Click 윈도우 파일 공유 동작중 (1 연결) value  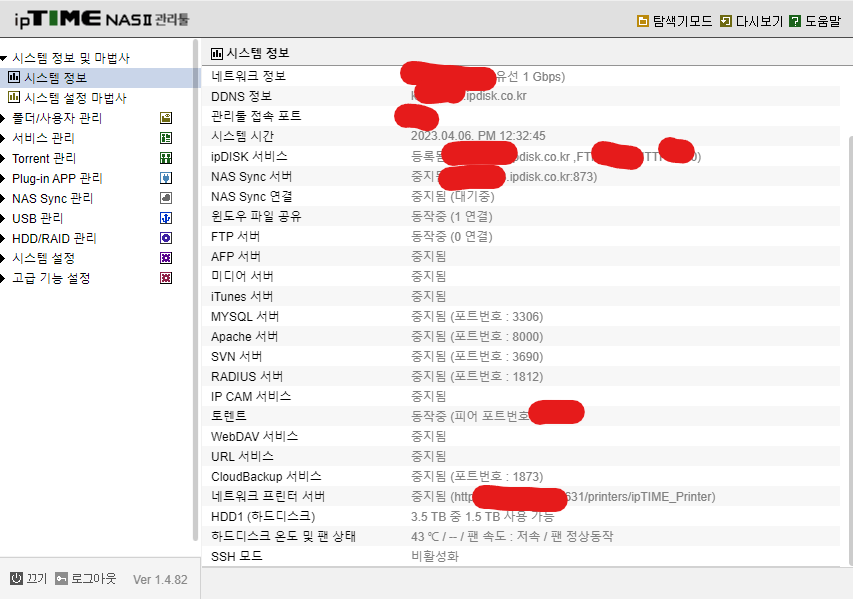coord(452,217)
